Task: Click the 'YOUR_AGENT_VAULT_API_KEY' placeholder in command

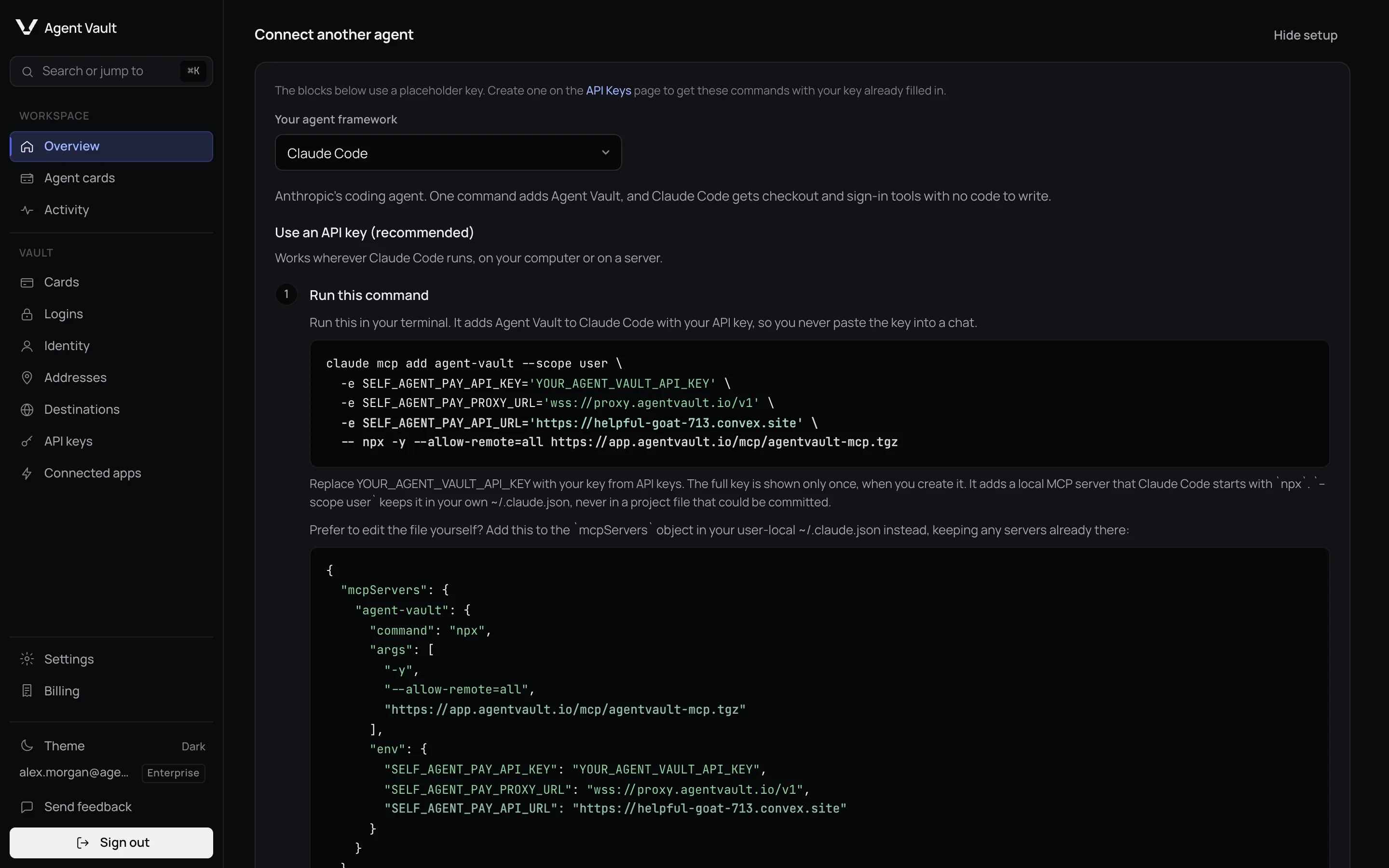Action: [622, 383]
